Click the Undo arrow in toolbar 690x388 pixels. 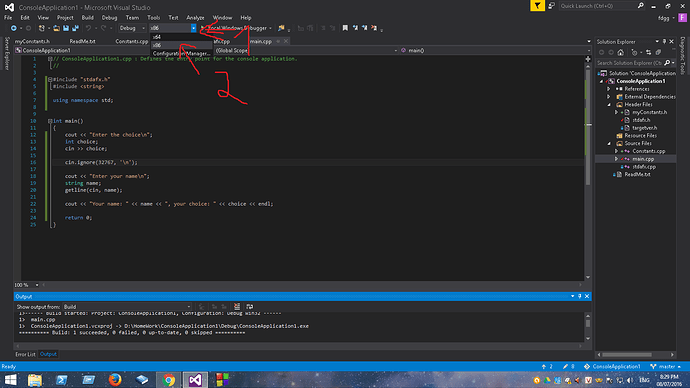(x=89, y=28)
